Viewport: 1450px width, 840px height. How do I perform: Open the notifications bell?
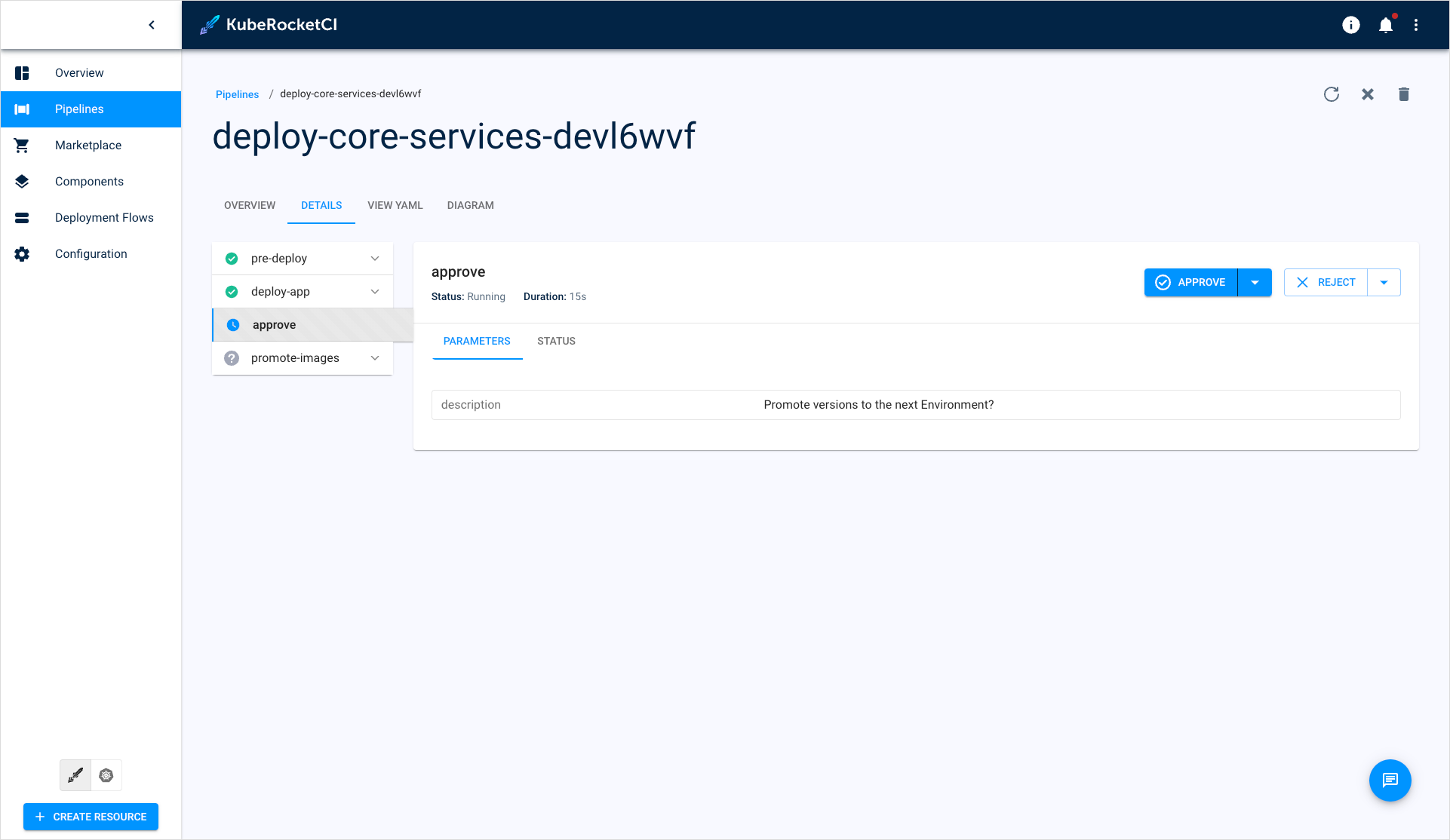(1385, 25)
